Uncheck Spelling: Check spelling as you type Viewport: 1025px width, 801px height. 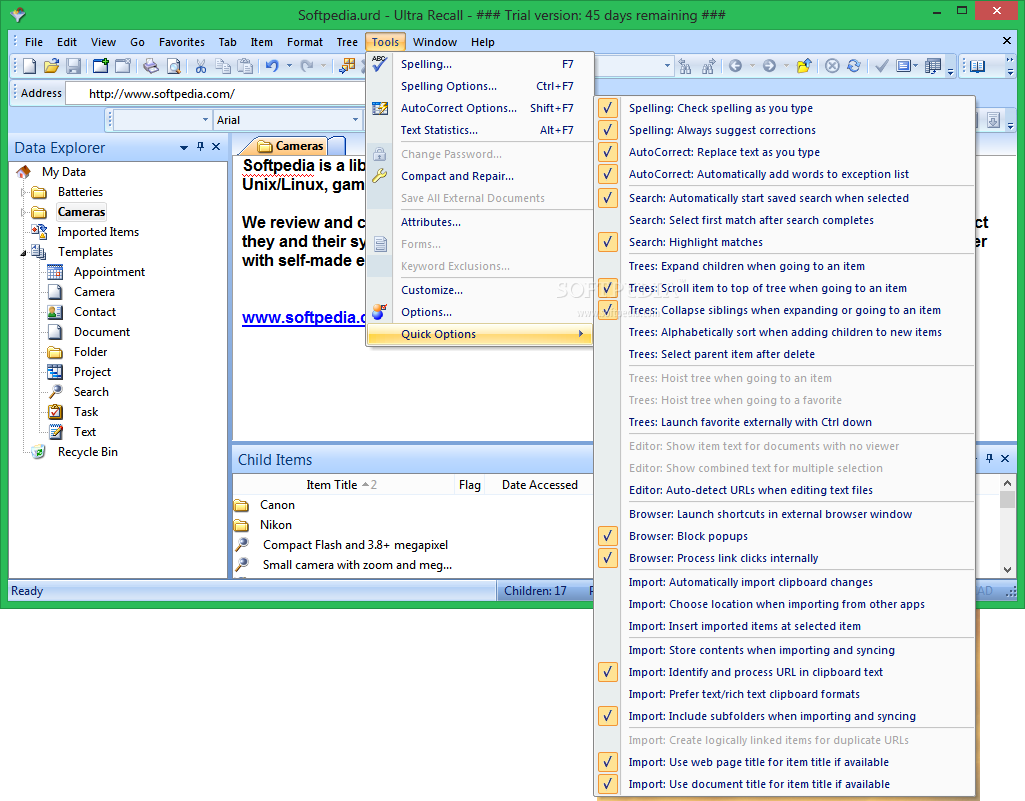(x=607, y=108)
